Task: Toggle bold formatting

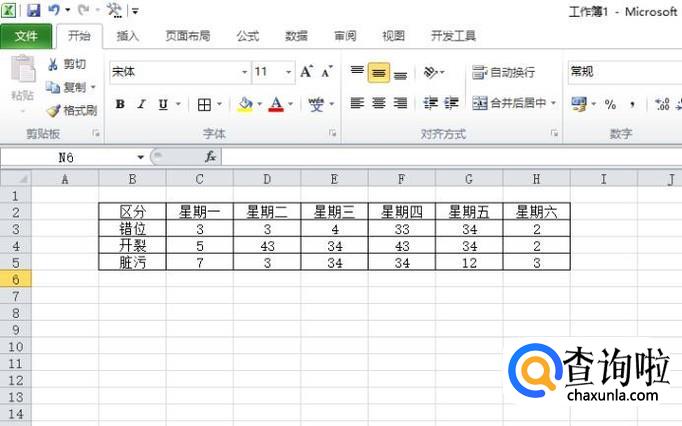Action: coord(120,104)
